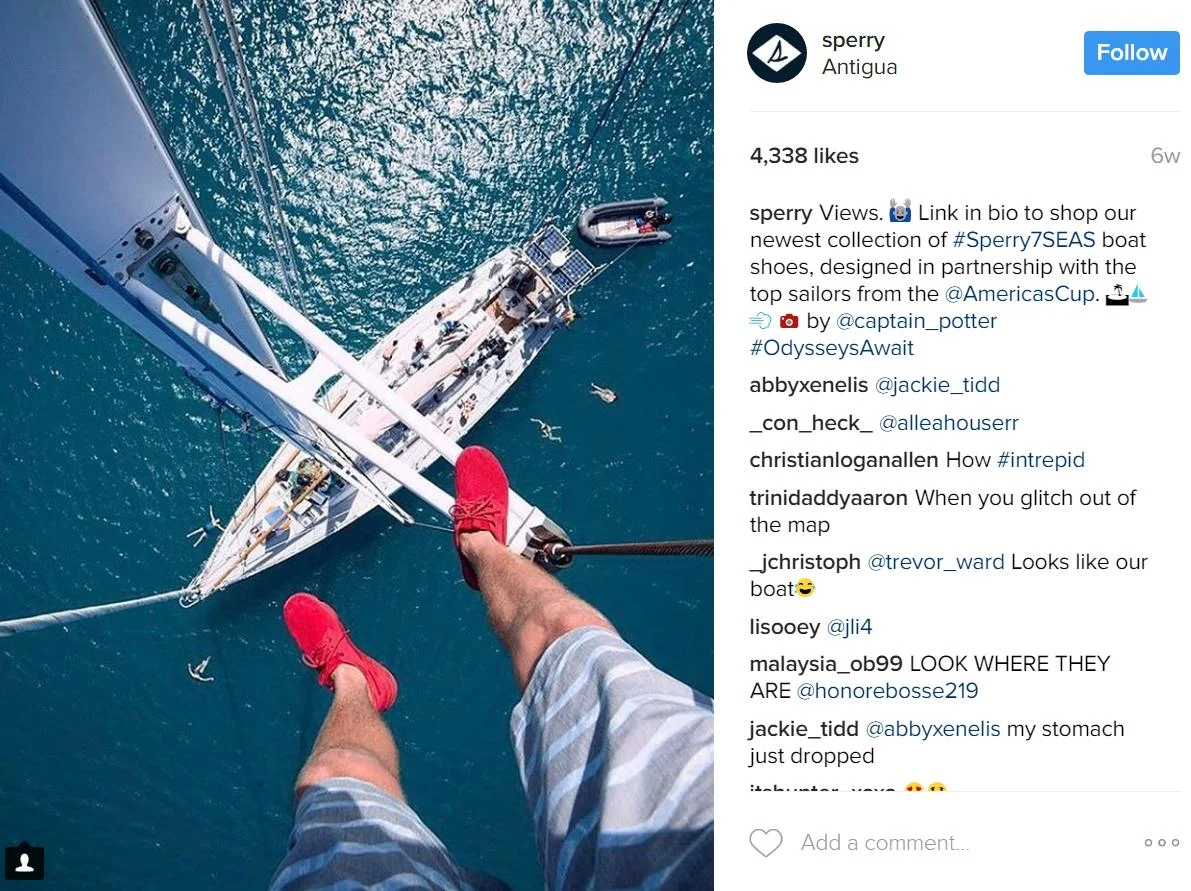
Task: Click the #Sperry7SEAS hashtag
Action: tap(1023, 240)
